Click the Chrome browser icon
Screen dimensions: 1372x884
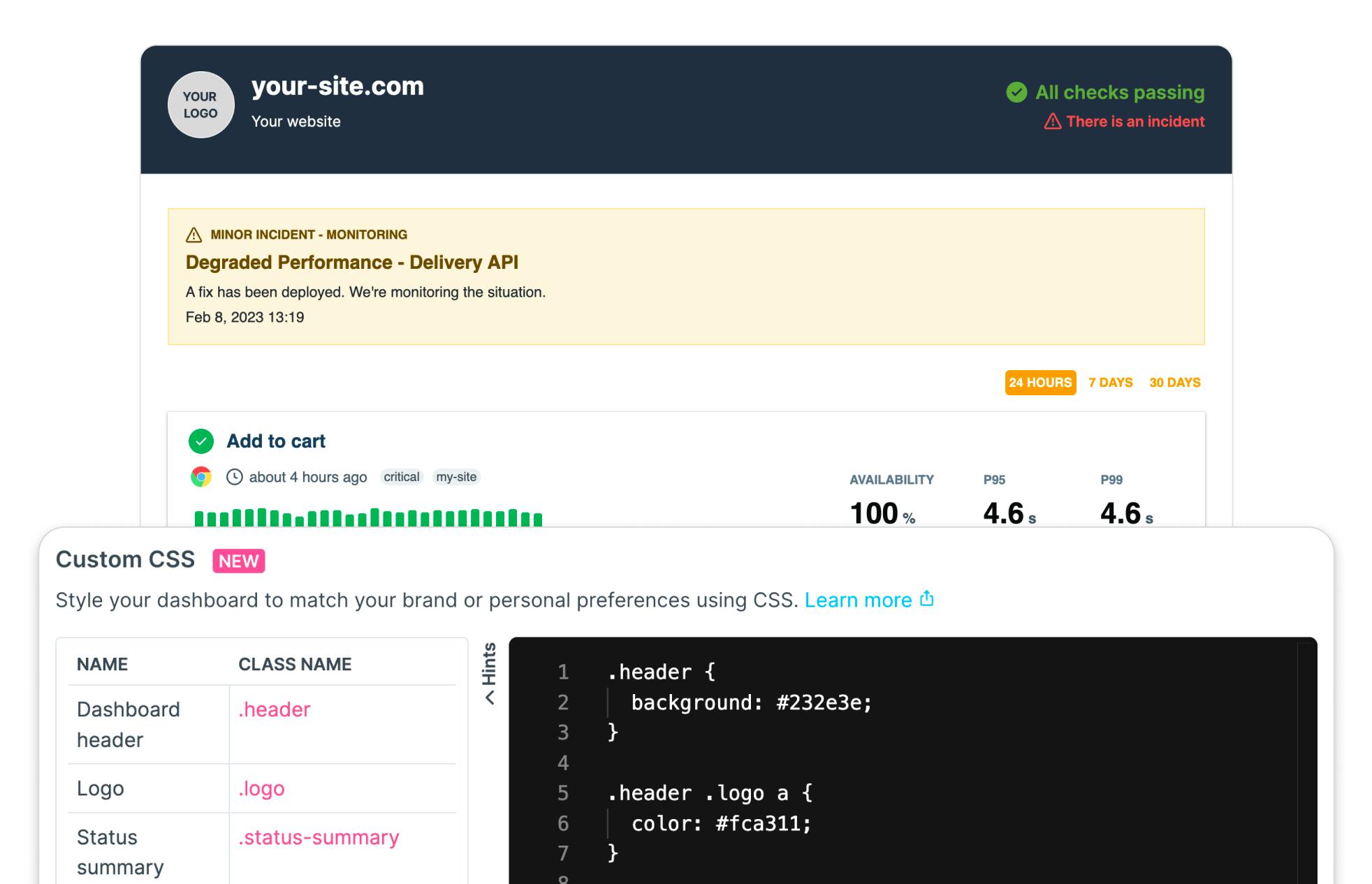201,477
